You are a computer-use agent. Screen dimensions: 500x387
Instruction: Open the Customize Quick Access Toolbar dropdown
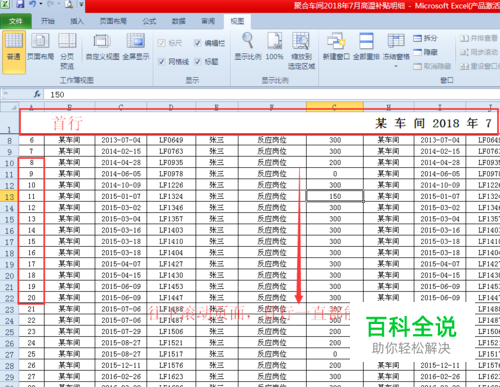pos(81,4)
